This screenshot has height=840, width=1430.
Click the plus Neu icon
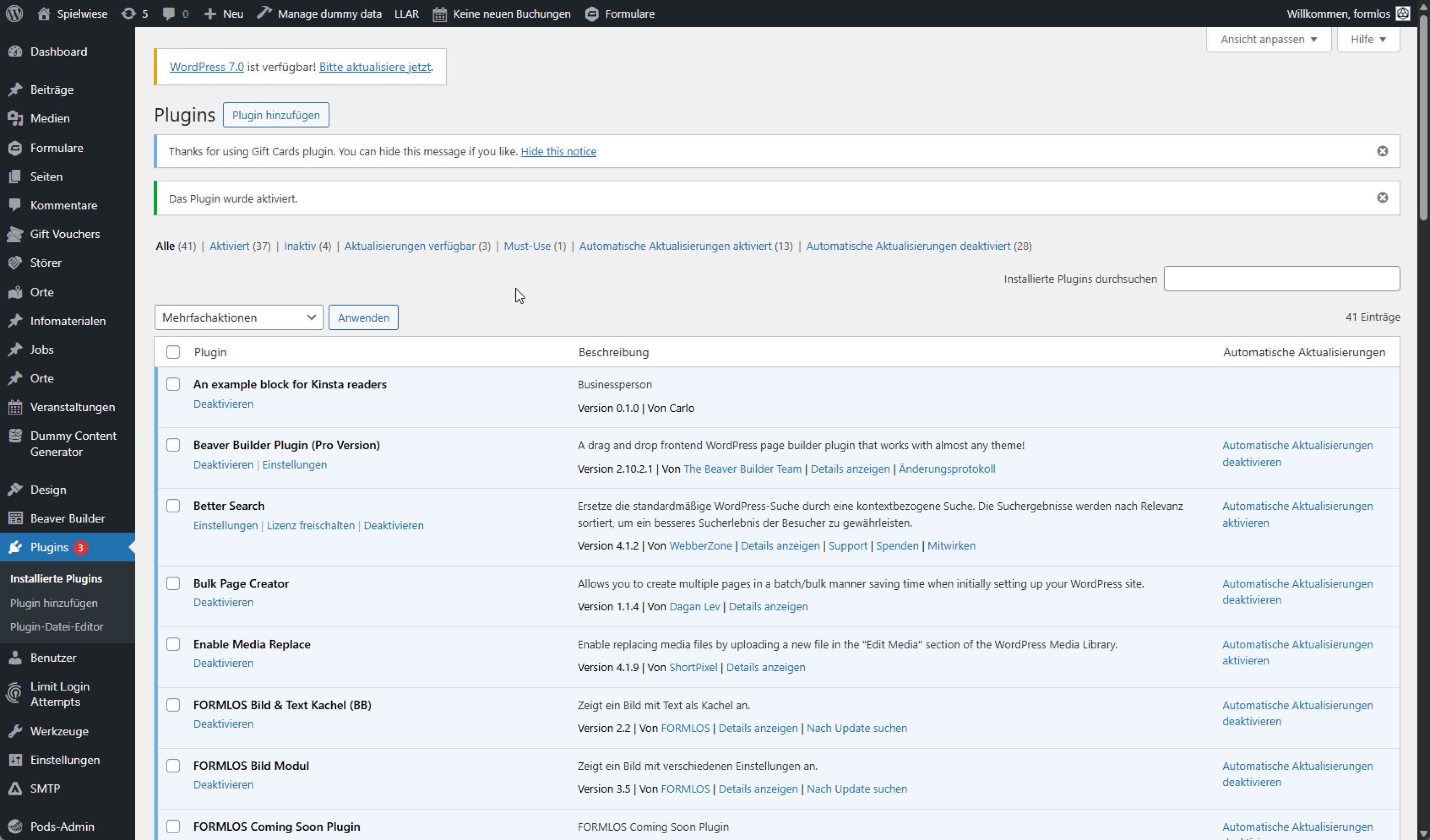210,13
